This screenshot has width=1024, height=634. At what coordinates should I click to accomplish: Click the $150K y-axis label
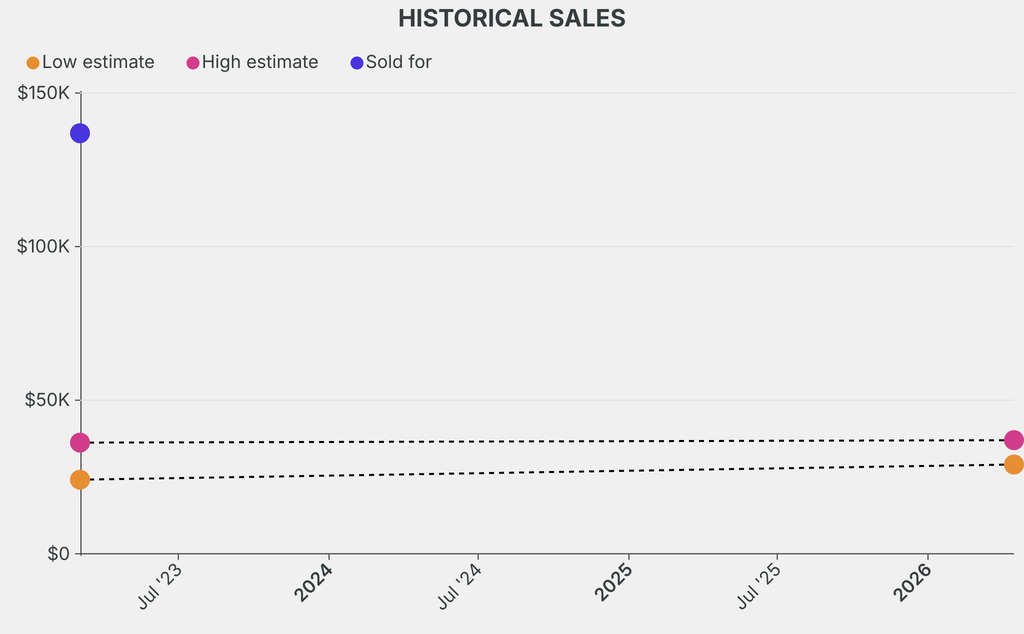point(43,93)
